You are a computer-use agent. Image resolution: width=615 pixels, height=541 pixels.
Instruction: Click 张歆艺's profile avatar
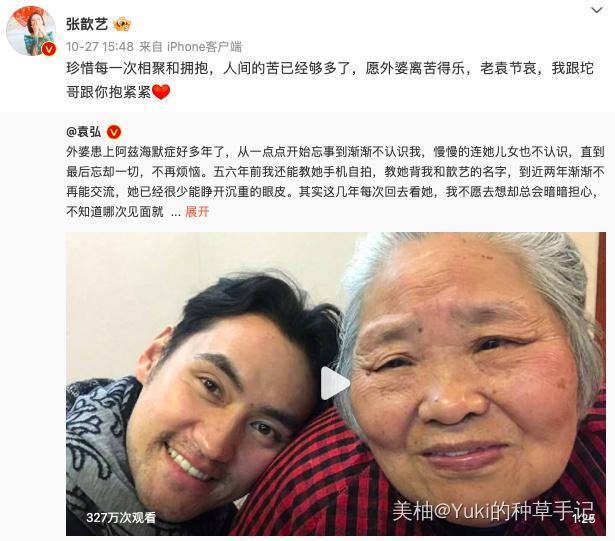[x=31, y=31]
